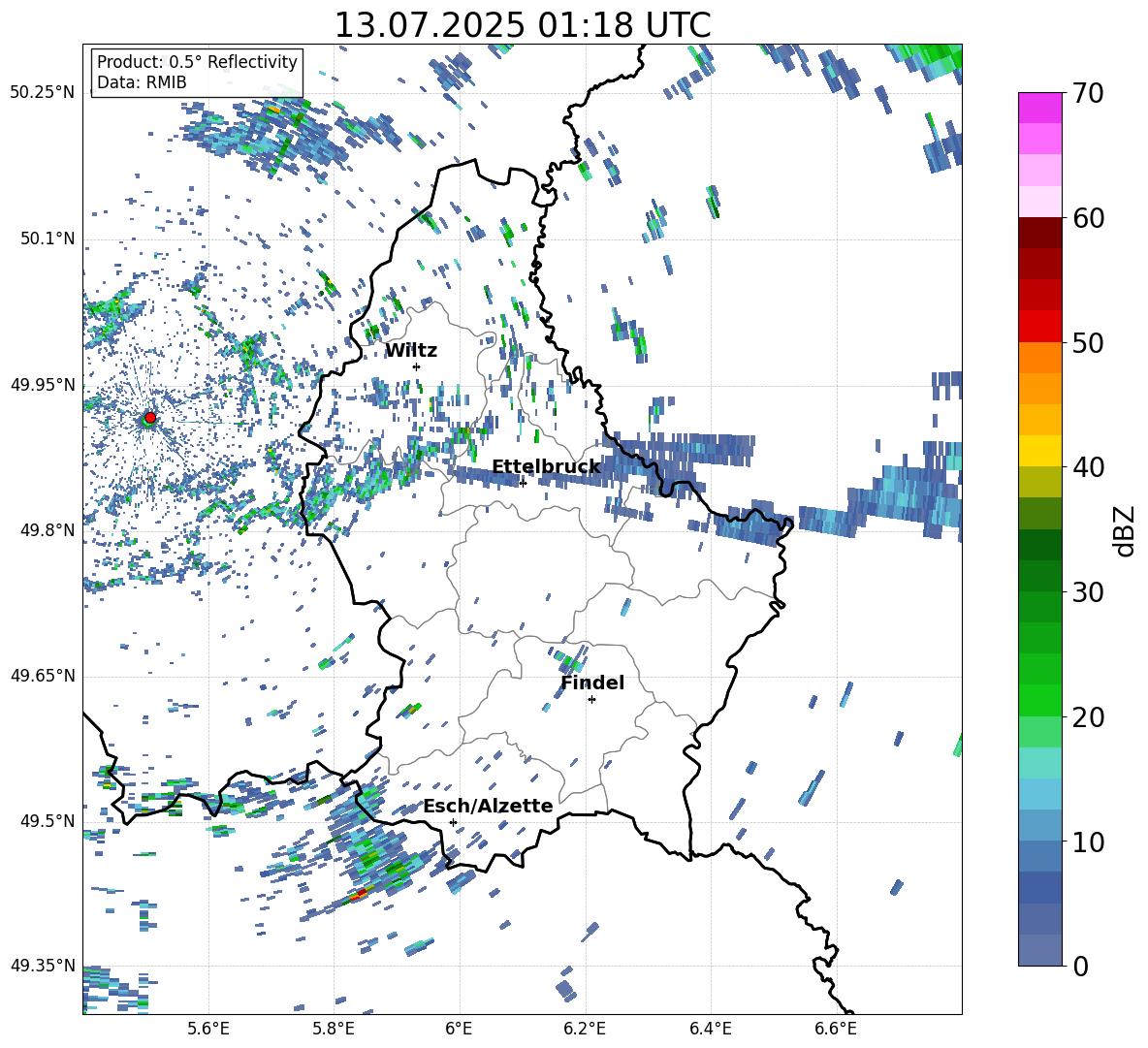Screen dimensions: 1148x1048
Task: Click the dark red colorbar segment below 60
Action: click(x=1039, y=233)
